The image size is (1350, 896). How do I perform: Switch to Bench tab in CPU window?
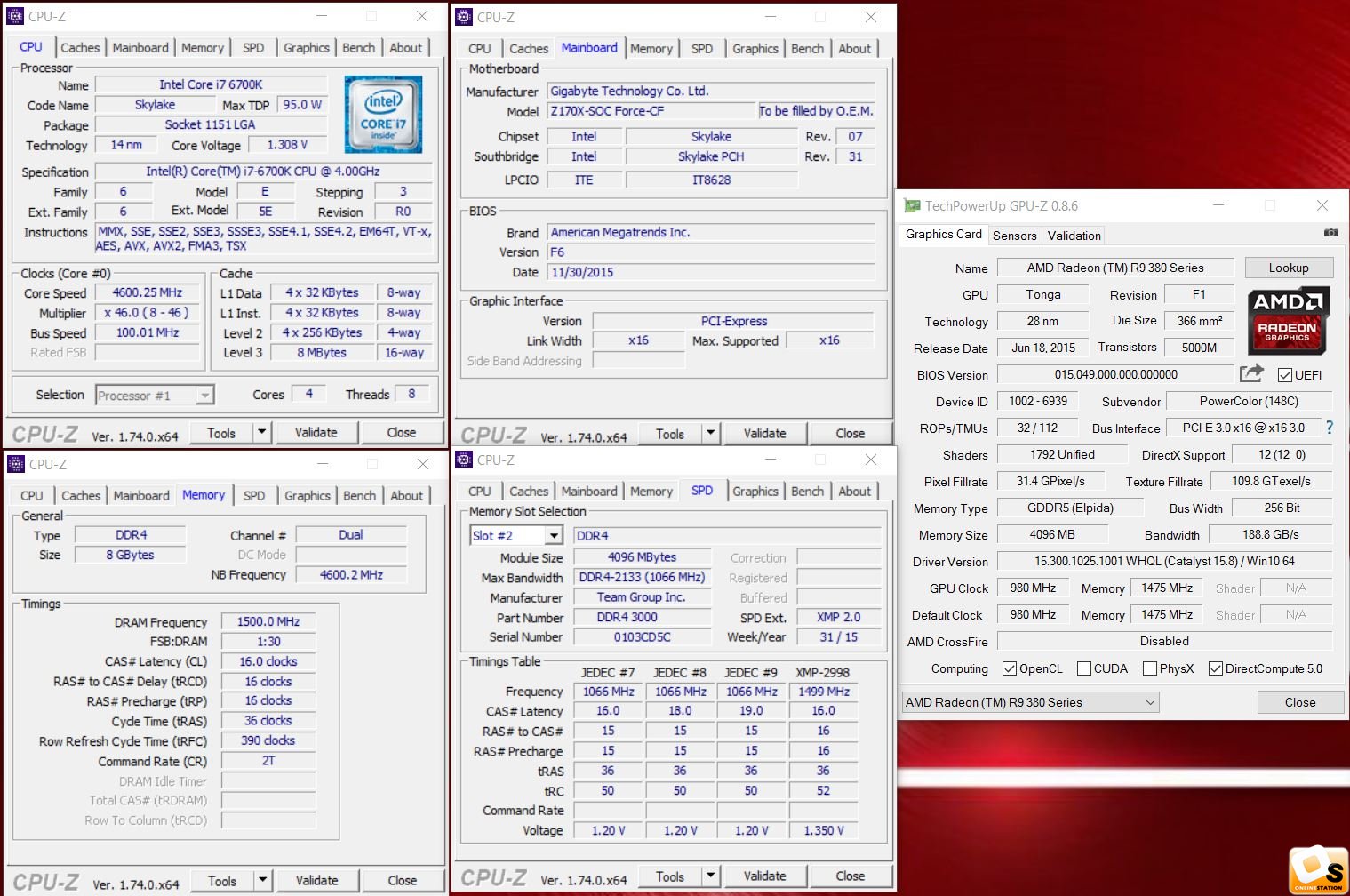pyautogui.click(x=359, y=48)
